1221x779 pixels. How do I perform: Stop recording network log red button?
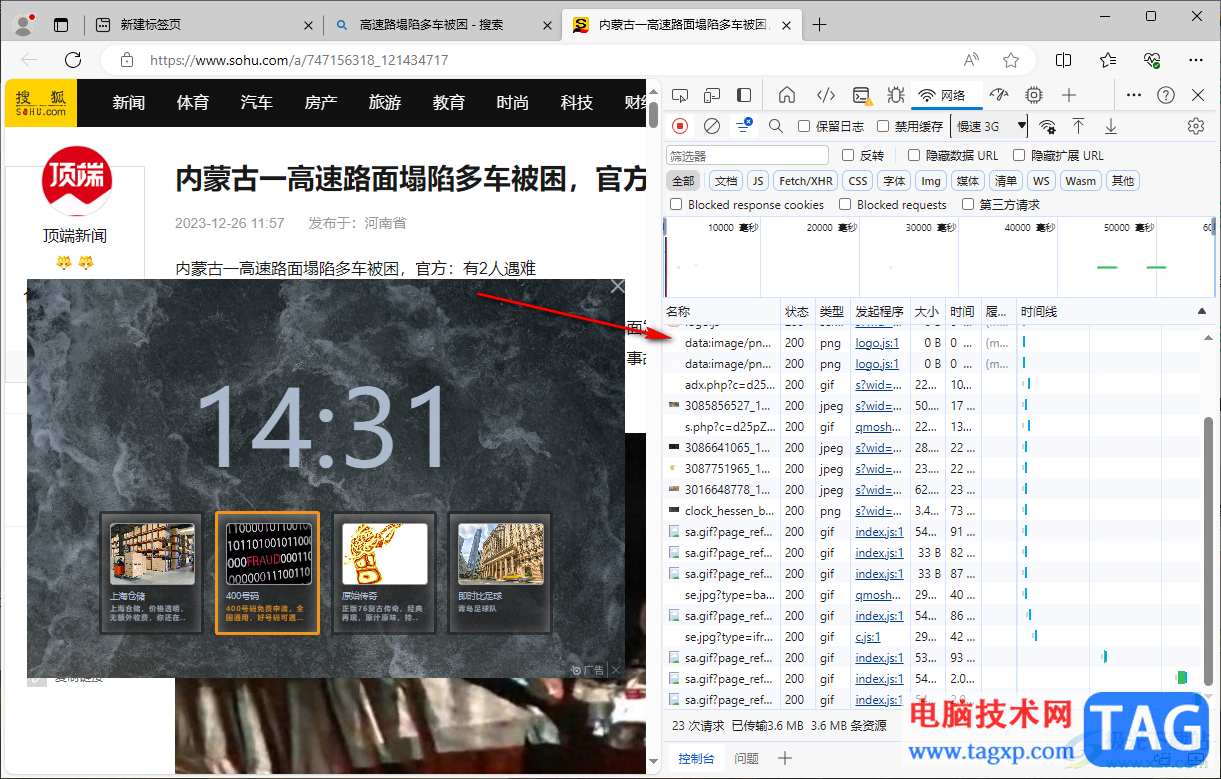point(680,126)
